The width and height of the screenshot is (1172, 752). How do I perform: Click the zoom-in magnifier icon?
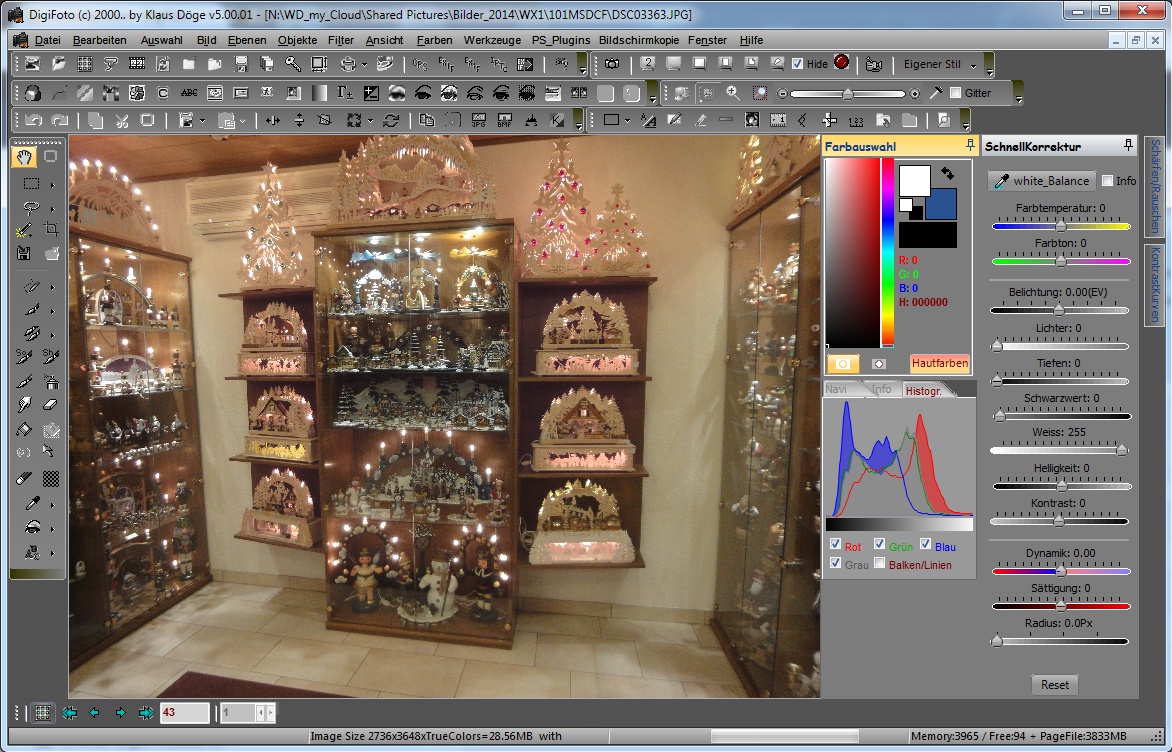733,93
